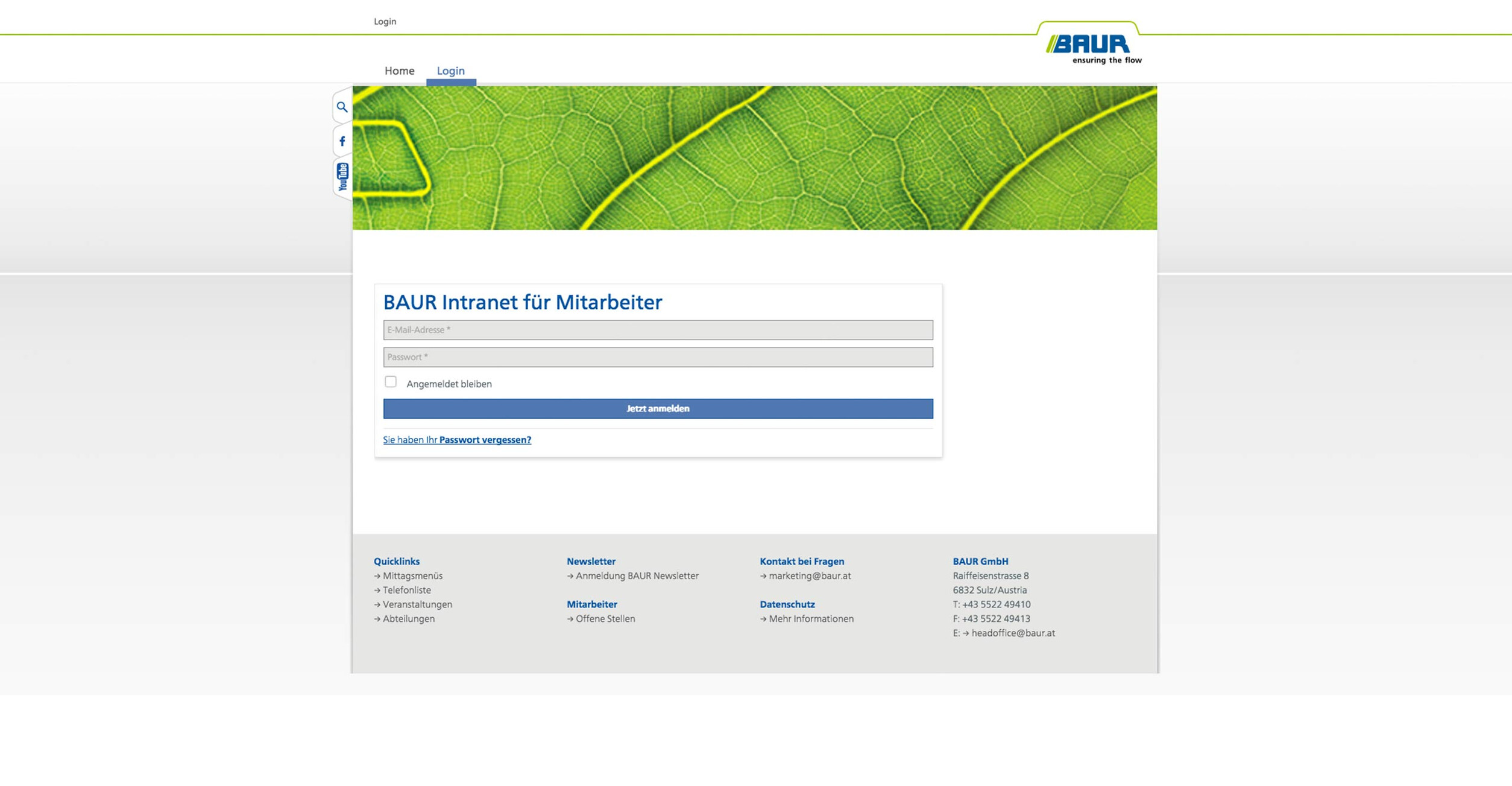Screen dimensions: 1512x786
Task: Go to the Home menu item
Action: click(x=400, y=71)
